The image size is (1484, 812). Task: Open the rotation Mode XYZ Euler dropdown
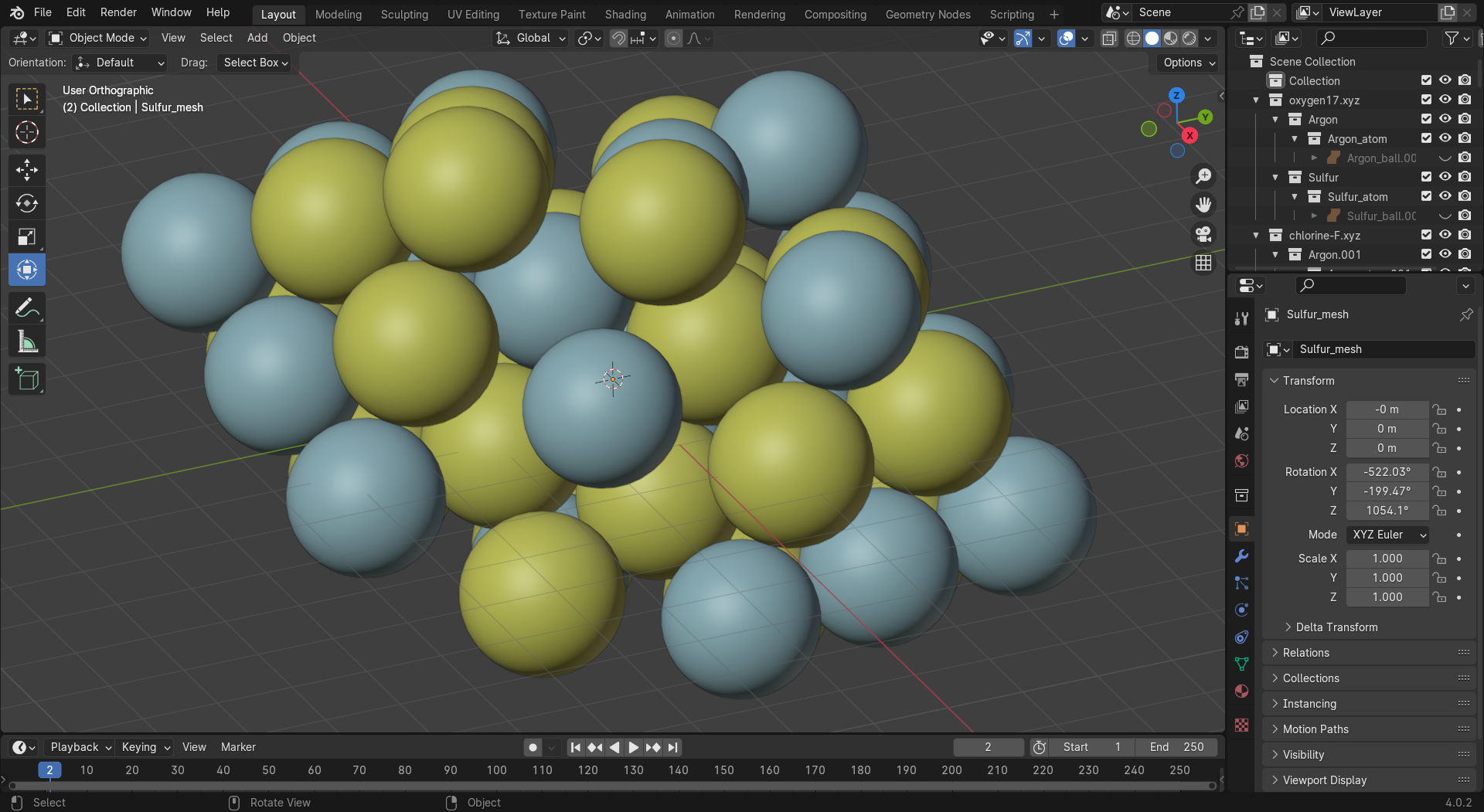pos(1387,535)
